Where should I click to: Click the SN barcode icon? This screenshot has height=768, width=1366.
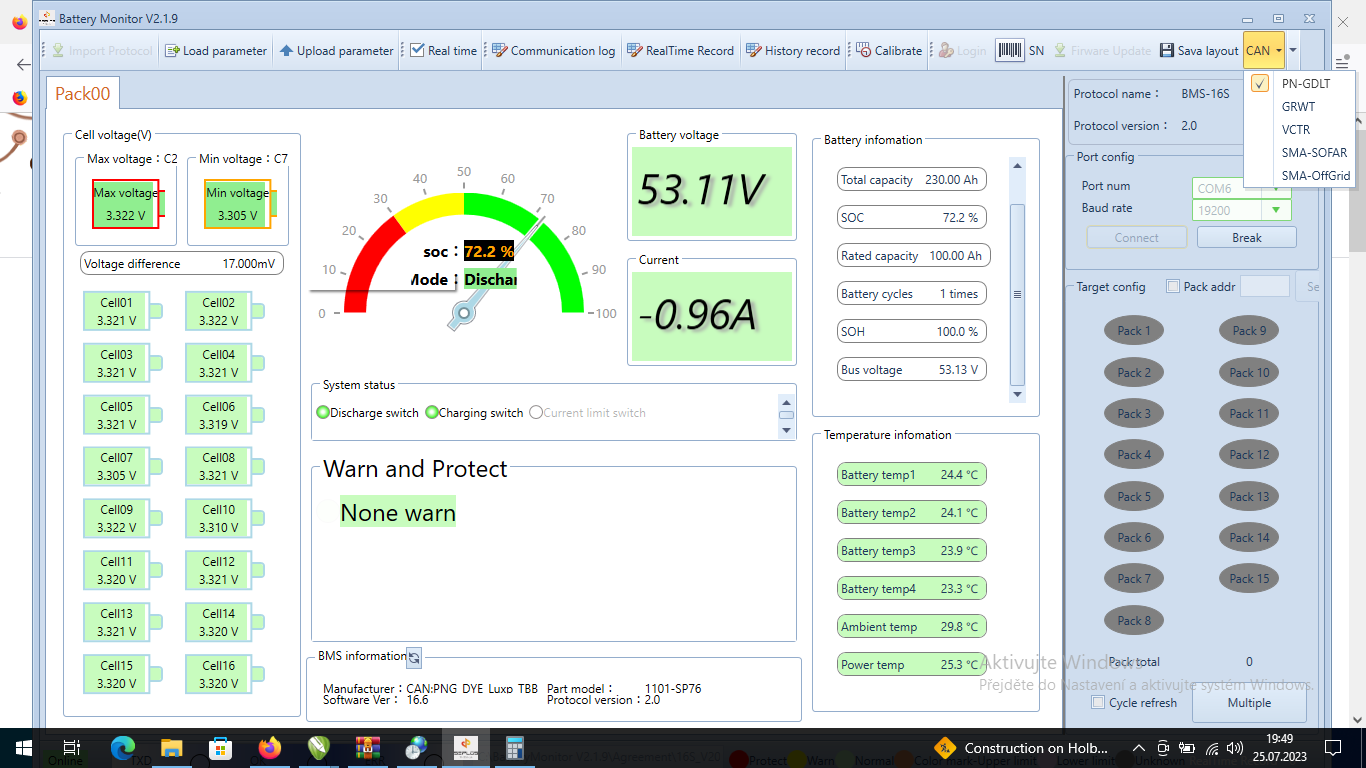(x=1010, y=51)
